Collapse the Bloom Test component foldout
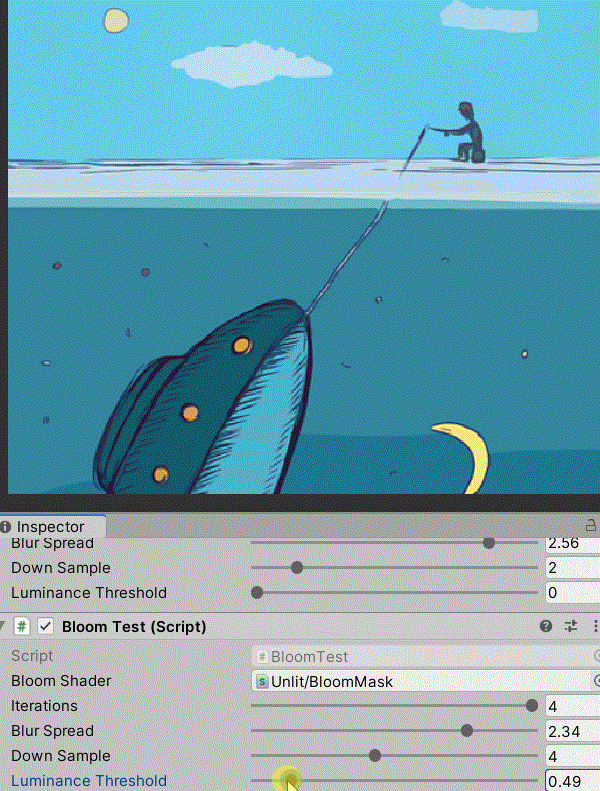Viewport: 600px width, 791px height. [x=3, y=627]
